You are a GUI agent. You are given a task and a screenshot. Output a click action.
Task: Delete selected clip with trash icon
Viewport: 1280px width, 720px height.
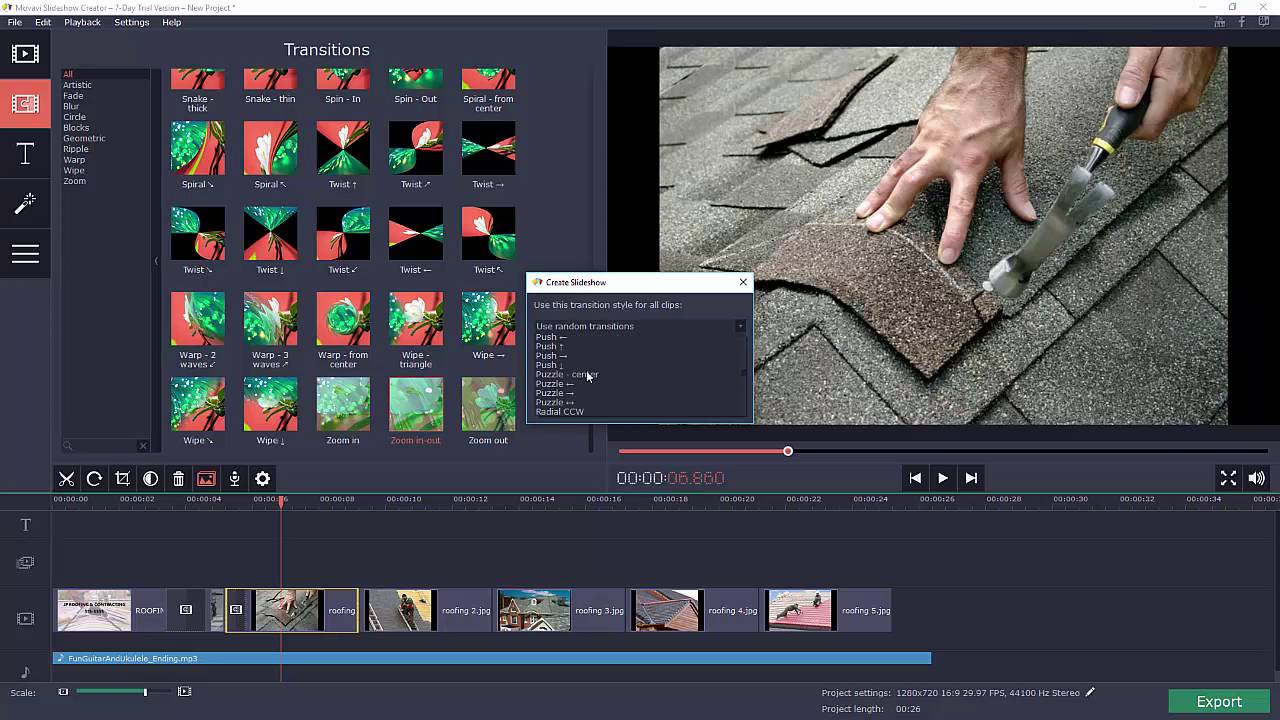pyautogui.click(x=178, y=479)
